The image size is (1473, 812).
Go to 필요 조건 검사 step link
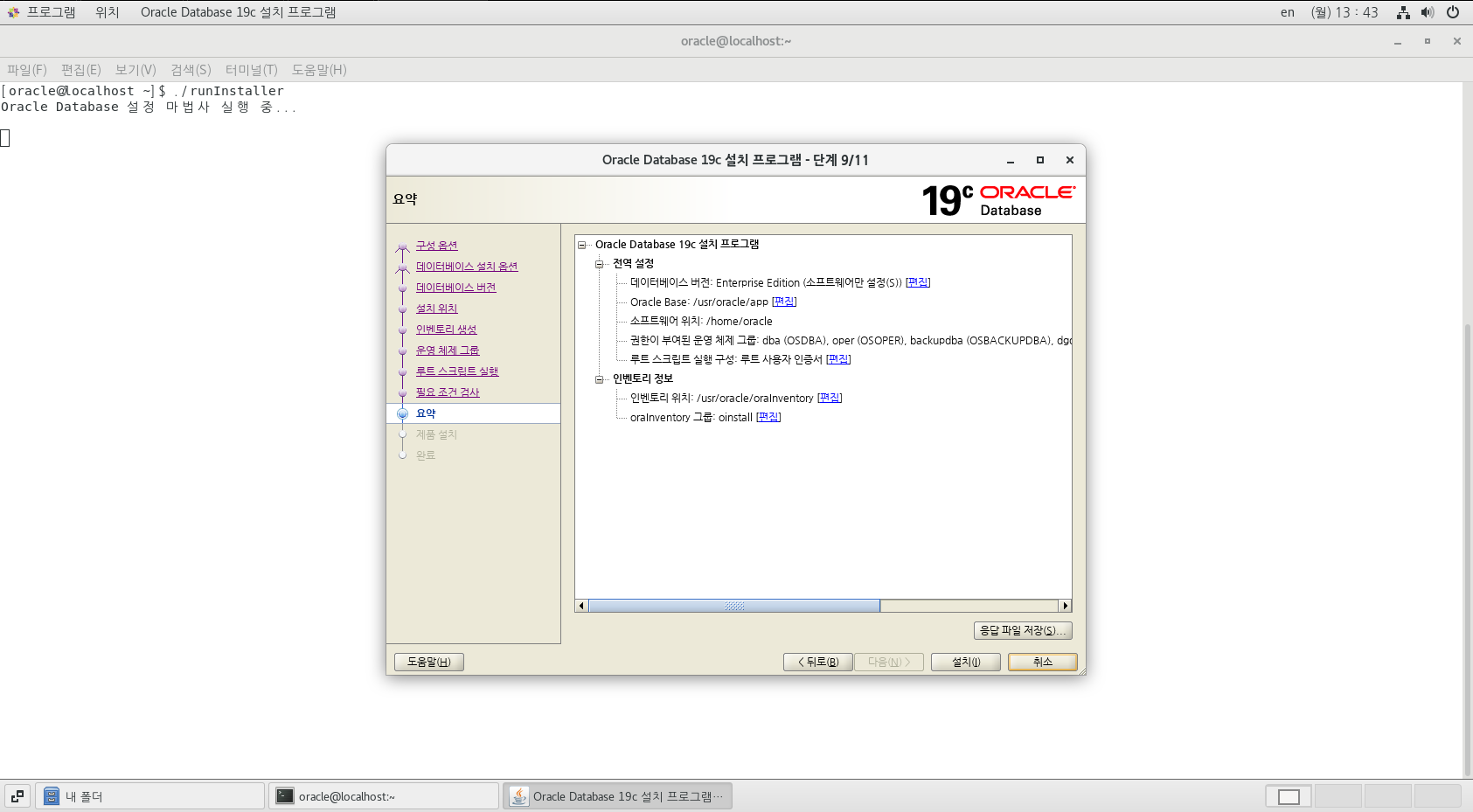448,392
